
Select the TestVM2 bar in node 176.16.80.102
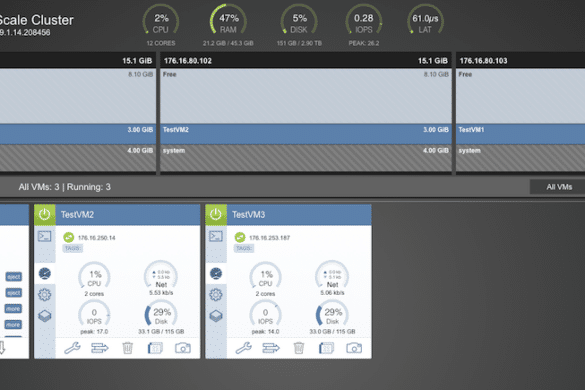(x=306, y=134)
